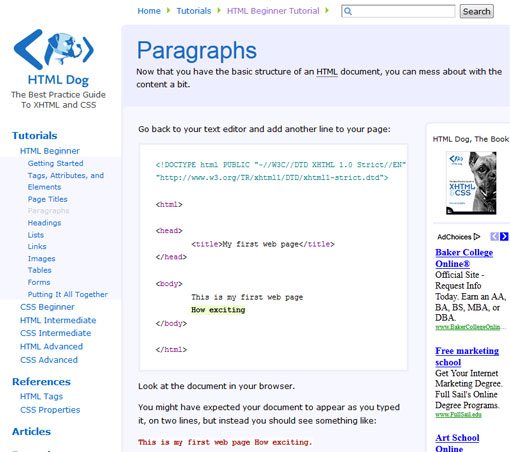Viewport: 510px width, 452px height.
Task: Open Putting It All Together page
Action: point(68,294)
